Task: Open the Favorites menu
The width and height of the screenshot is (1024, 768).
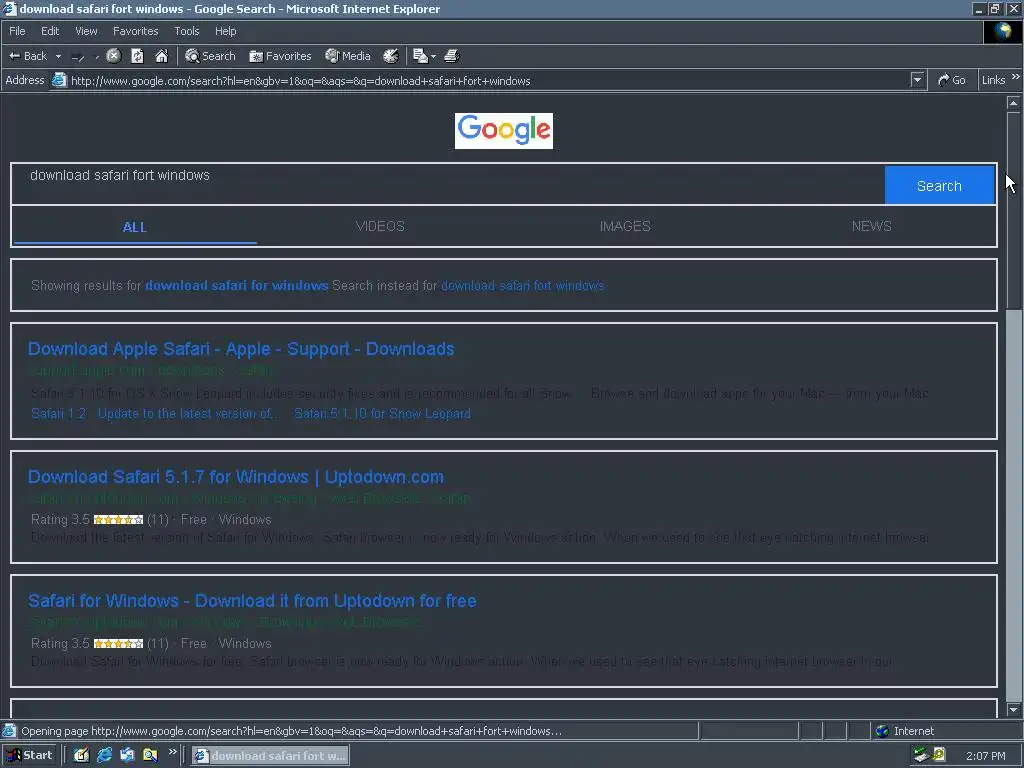Action: tap(135, 31)
